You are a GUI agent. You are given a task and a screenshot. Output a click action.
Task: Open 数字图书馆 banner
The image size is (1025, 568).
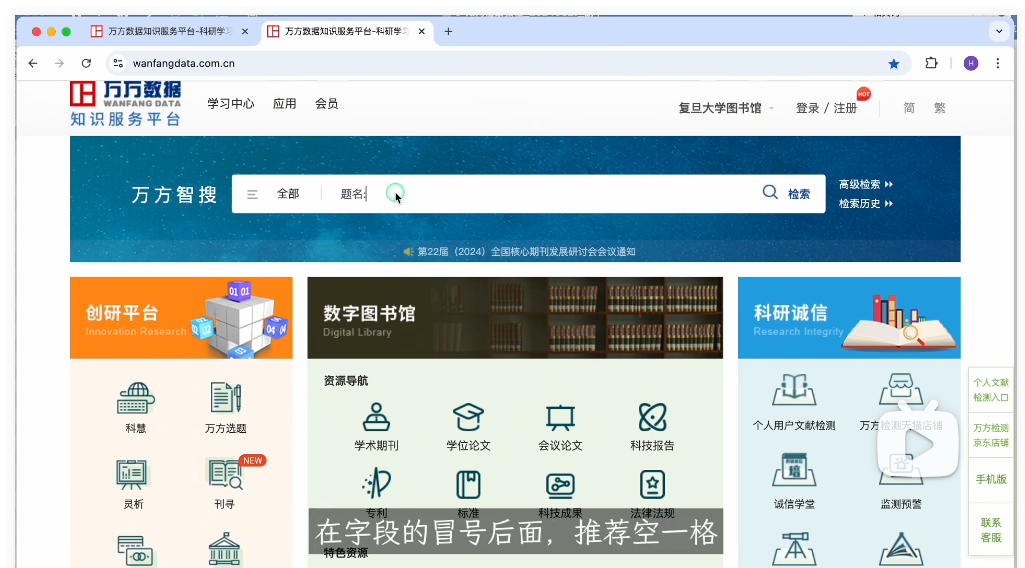pyautogui.click(x=515, y=318)
